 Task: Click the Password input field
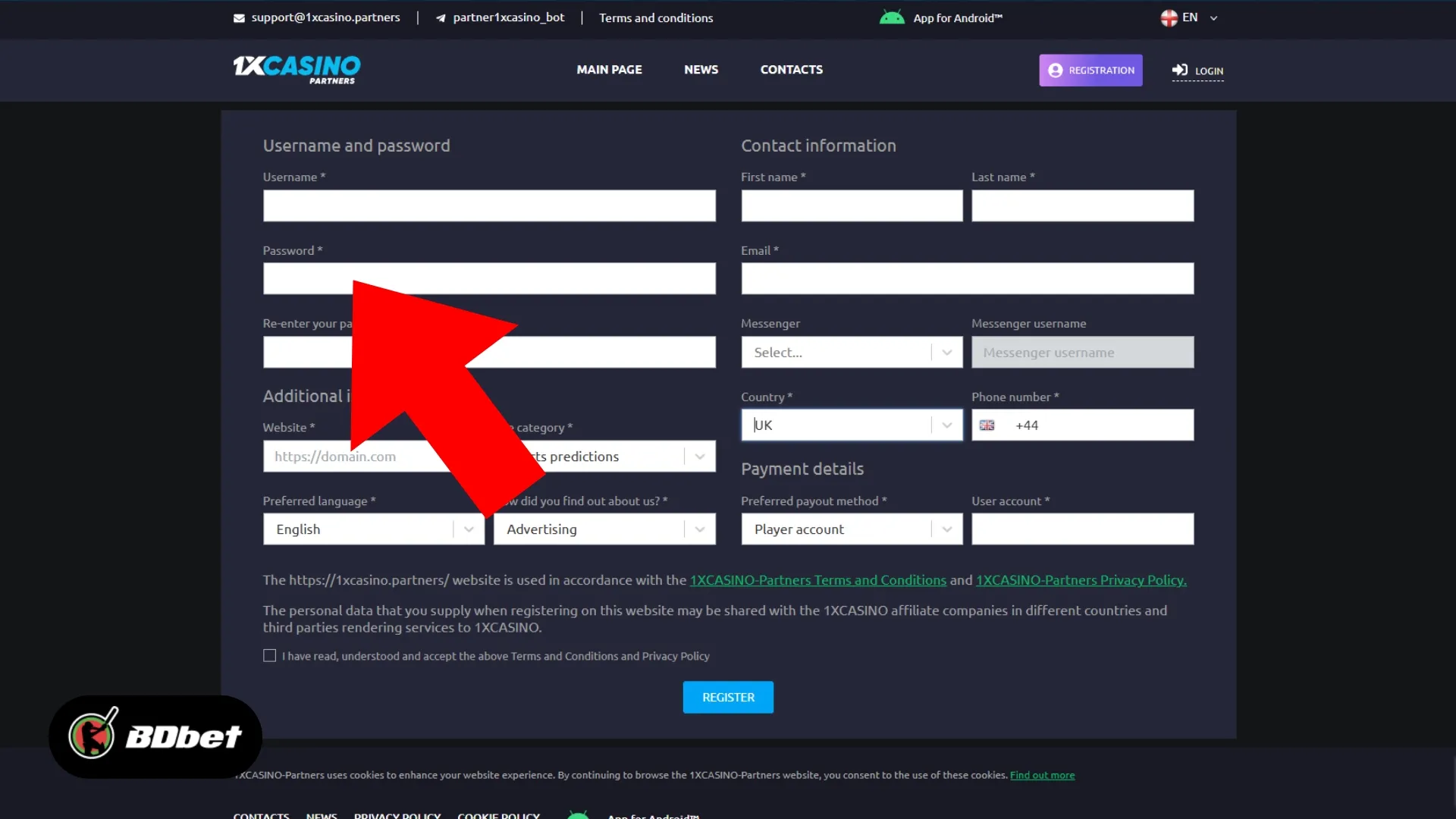coord(489,278)
